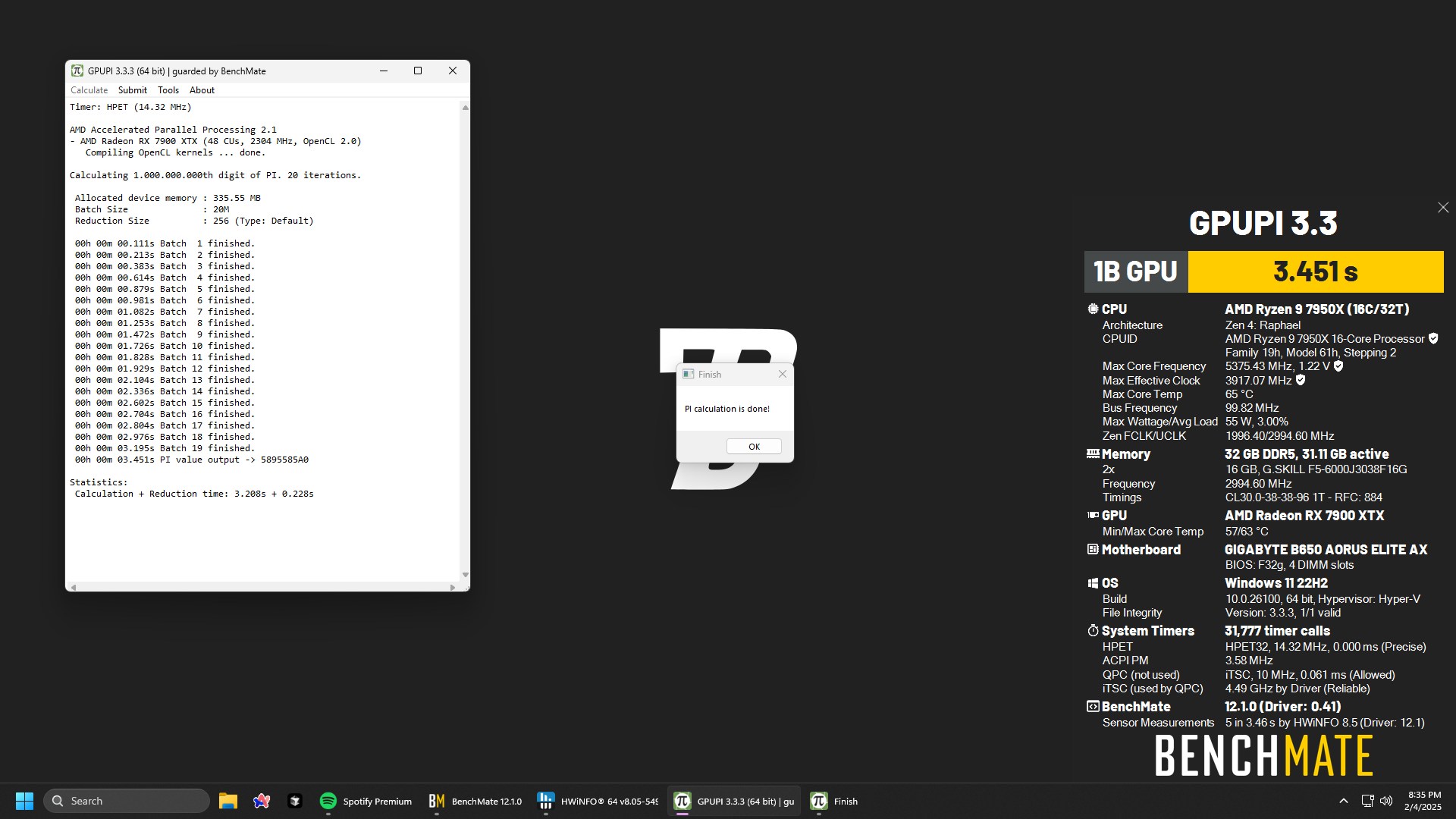Click the System Timers stopwatch icon
The height and width of the screenshot is (819, 1456).
[1093, 630]
